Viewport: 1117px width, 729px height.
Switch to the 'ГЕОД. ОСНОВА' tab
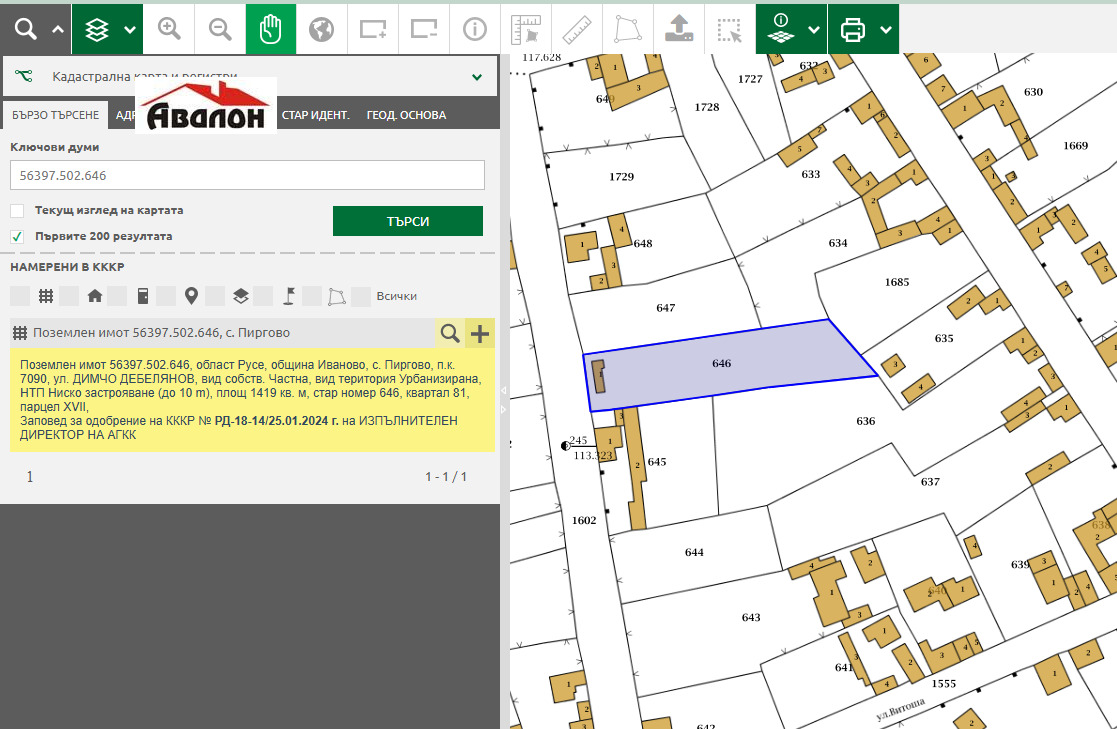[406, 115]
